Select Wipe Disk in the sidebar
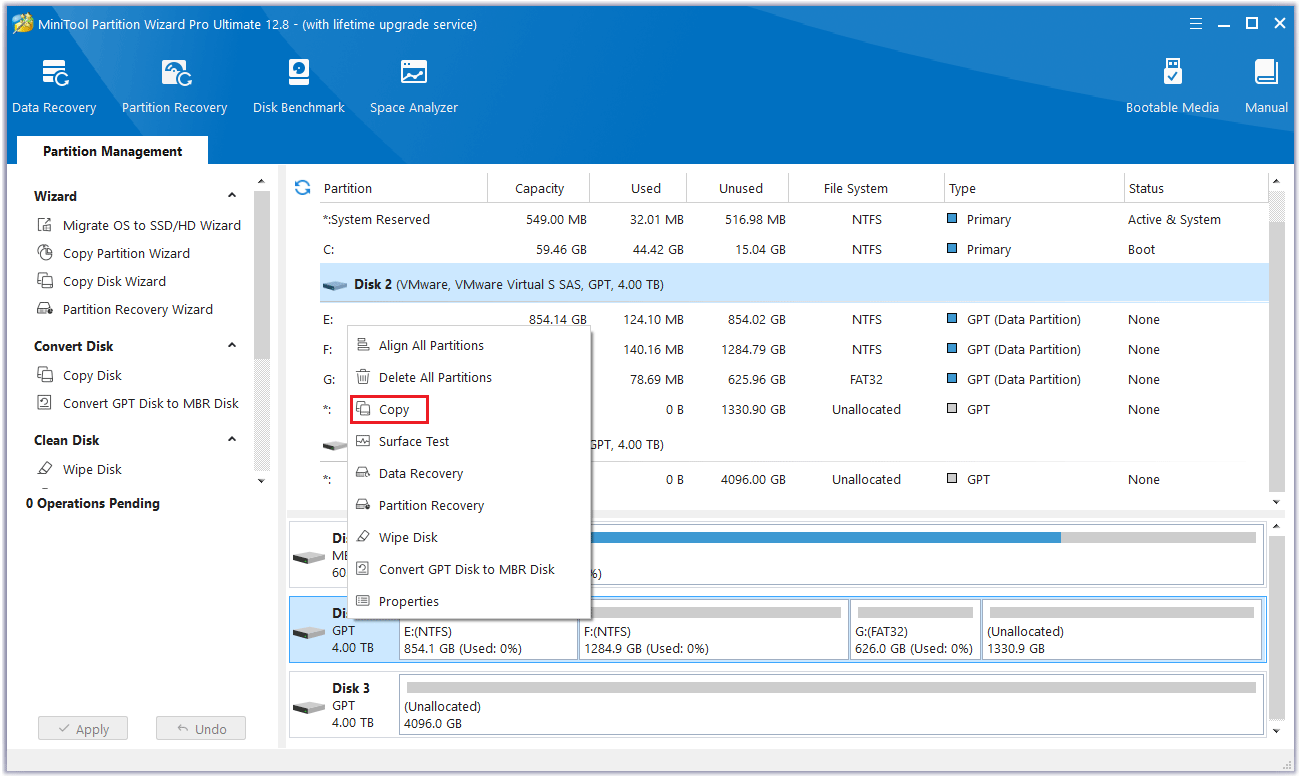The height and width of the screenshot is (776, 1299). pos(79,469)
